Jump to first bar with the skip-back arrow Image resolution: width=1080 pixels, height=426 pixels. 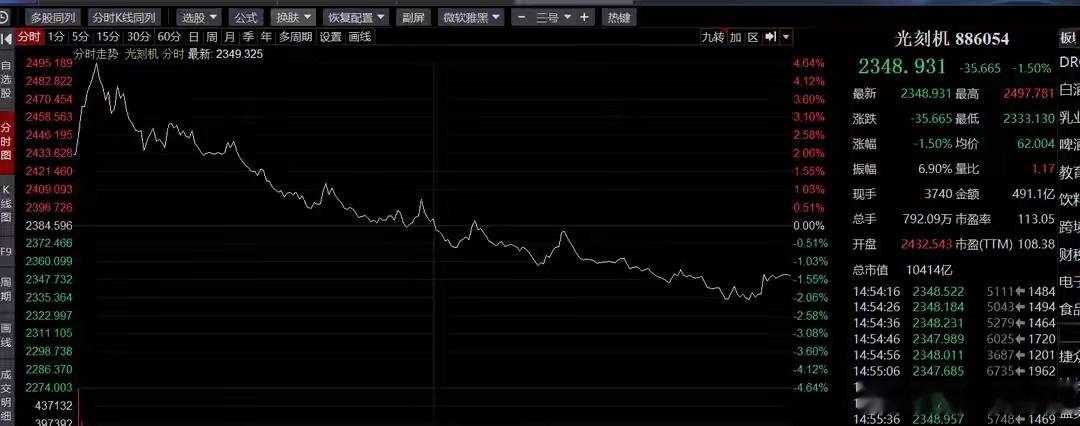pos(6,37)
